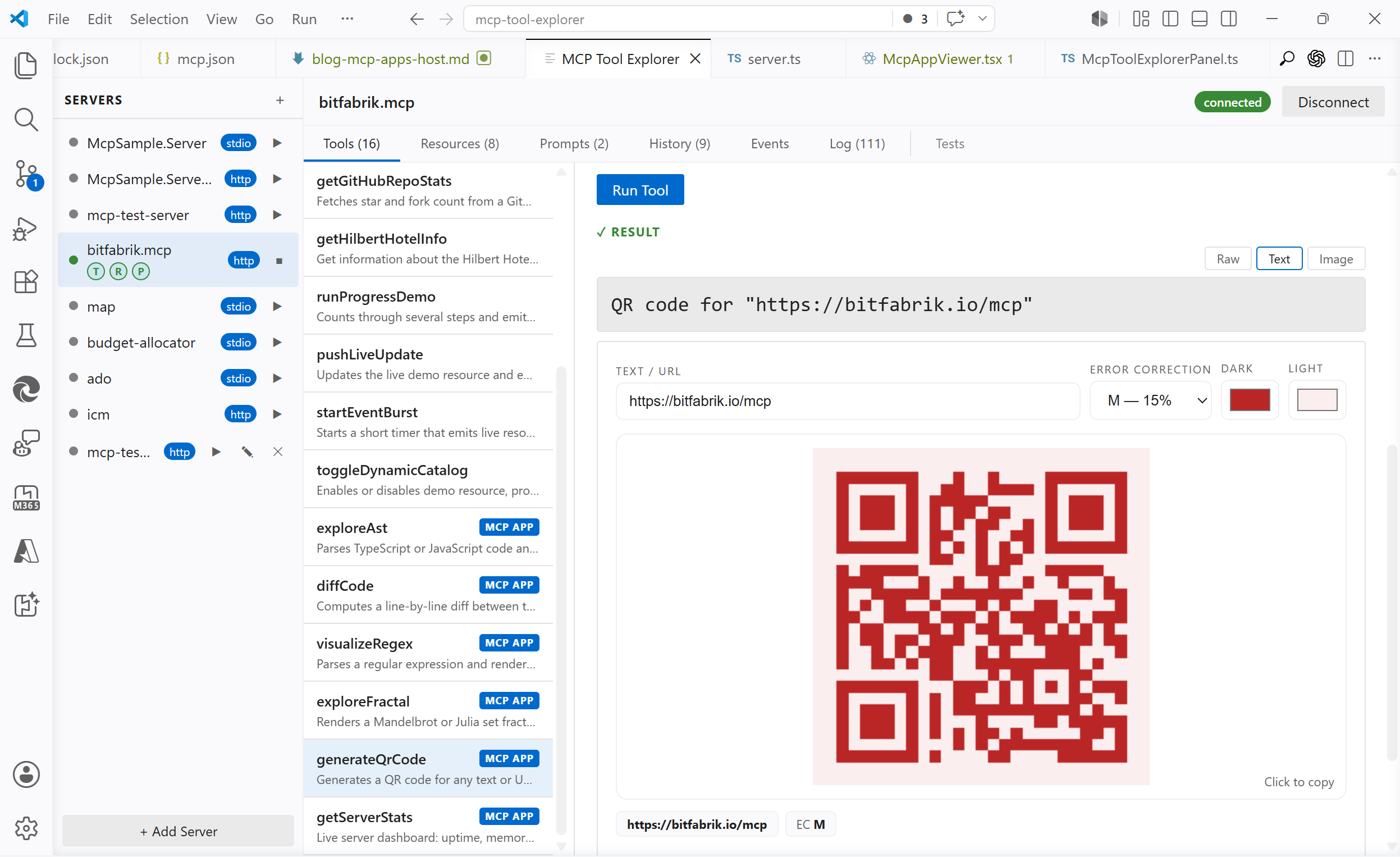The width and height of the screenshot is (1400, 857).
Task: Open the Tests tab
Action: pyautogui.click(x=949, y=143)
